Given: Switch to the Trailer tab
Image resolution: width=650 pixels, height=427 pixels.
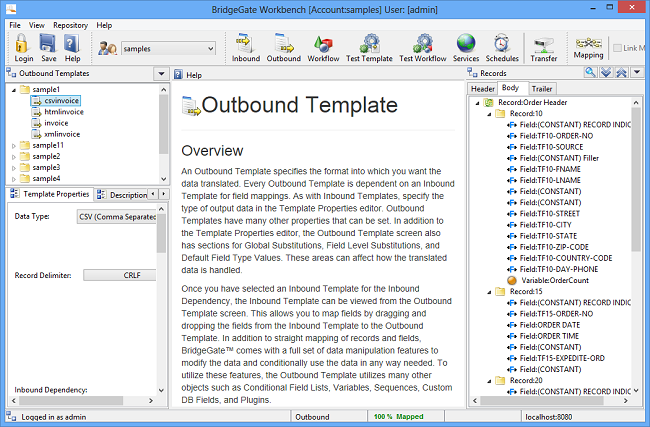Looking at the screenshot, I should (x=541, y=89).
